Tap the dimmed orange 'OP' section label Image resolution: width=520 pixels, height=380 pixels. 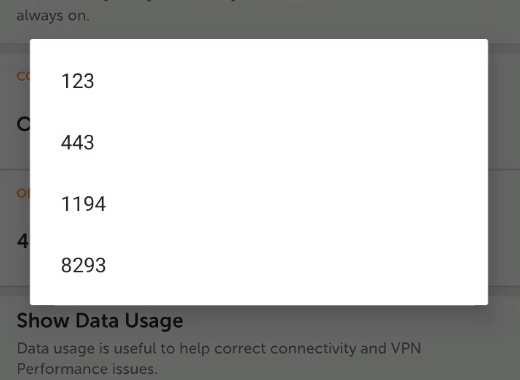[x=23, y=193]
